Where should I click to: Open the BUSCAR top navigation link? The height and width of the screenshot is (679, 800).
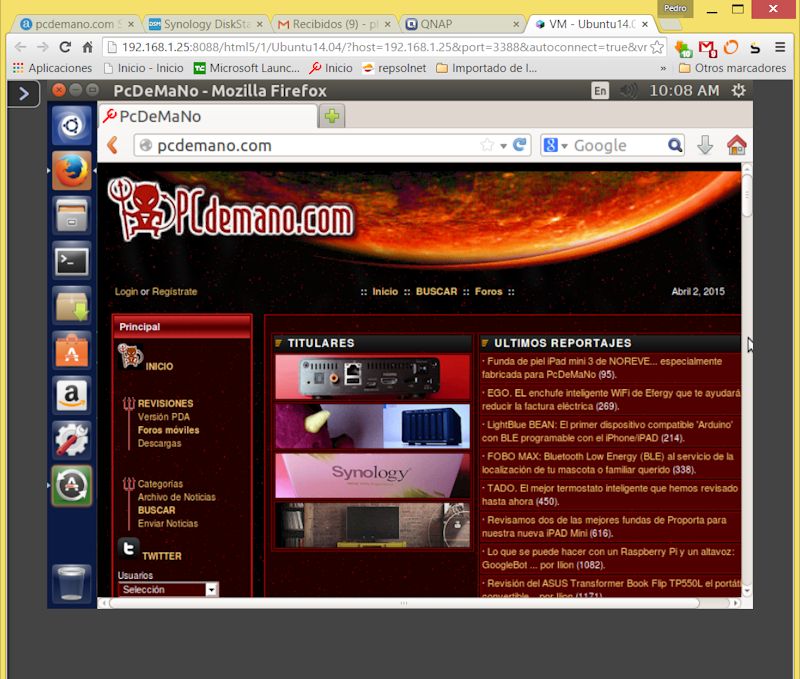tap(436, 291)
